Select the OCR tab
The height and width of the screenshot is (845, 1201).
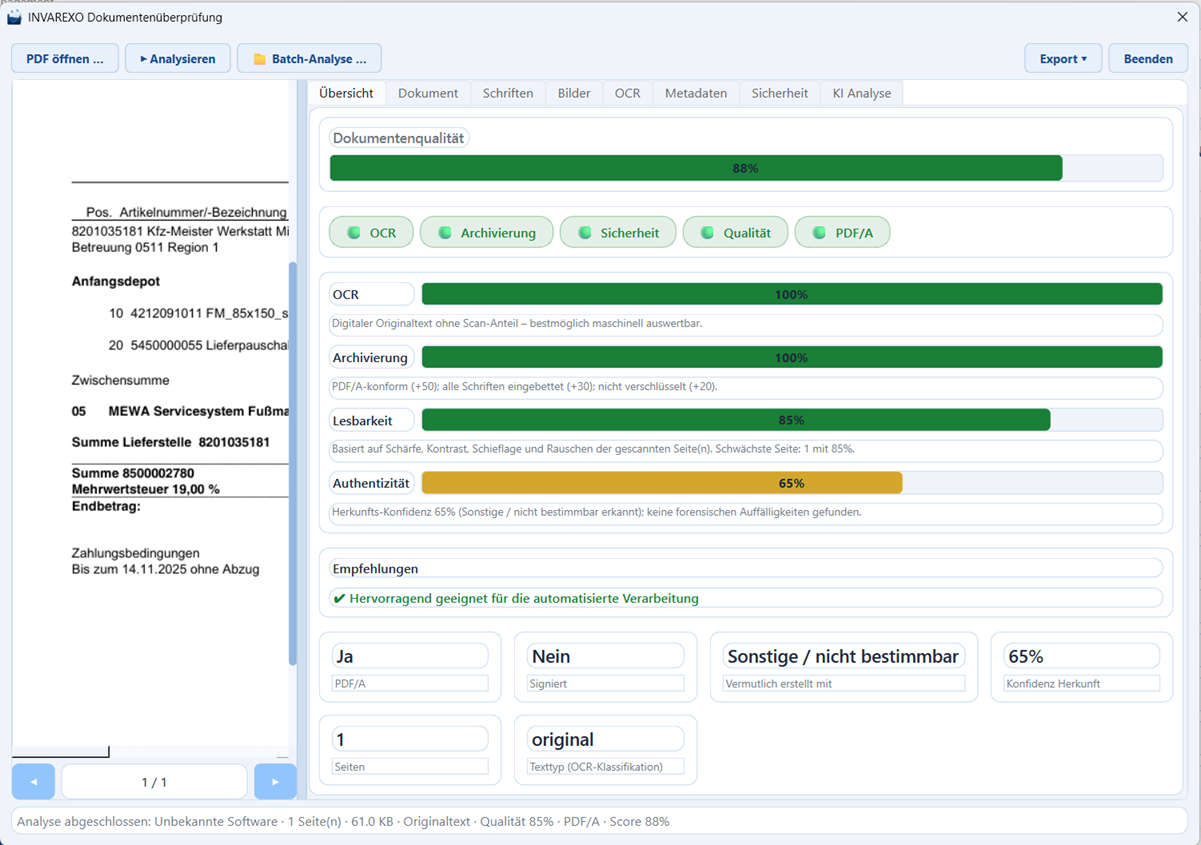point(627,93)
